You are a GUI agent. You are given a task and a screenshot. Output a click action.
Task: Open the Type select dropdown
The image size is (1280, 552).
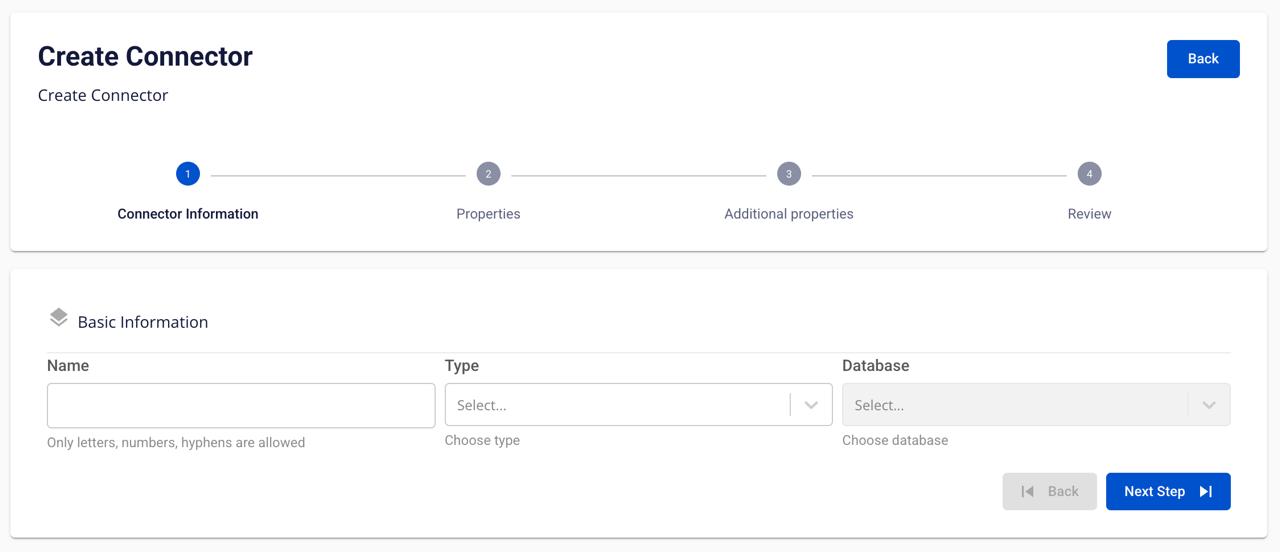point(616,405)
